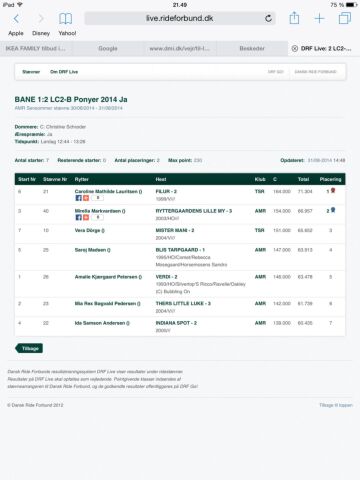Switch to the Google tab
The height and width of the screenshot is (480, 360).
point(108,48)
